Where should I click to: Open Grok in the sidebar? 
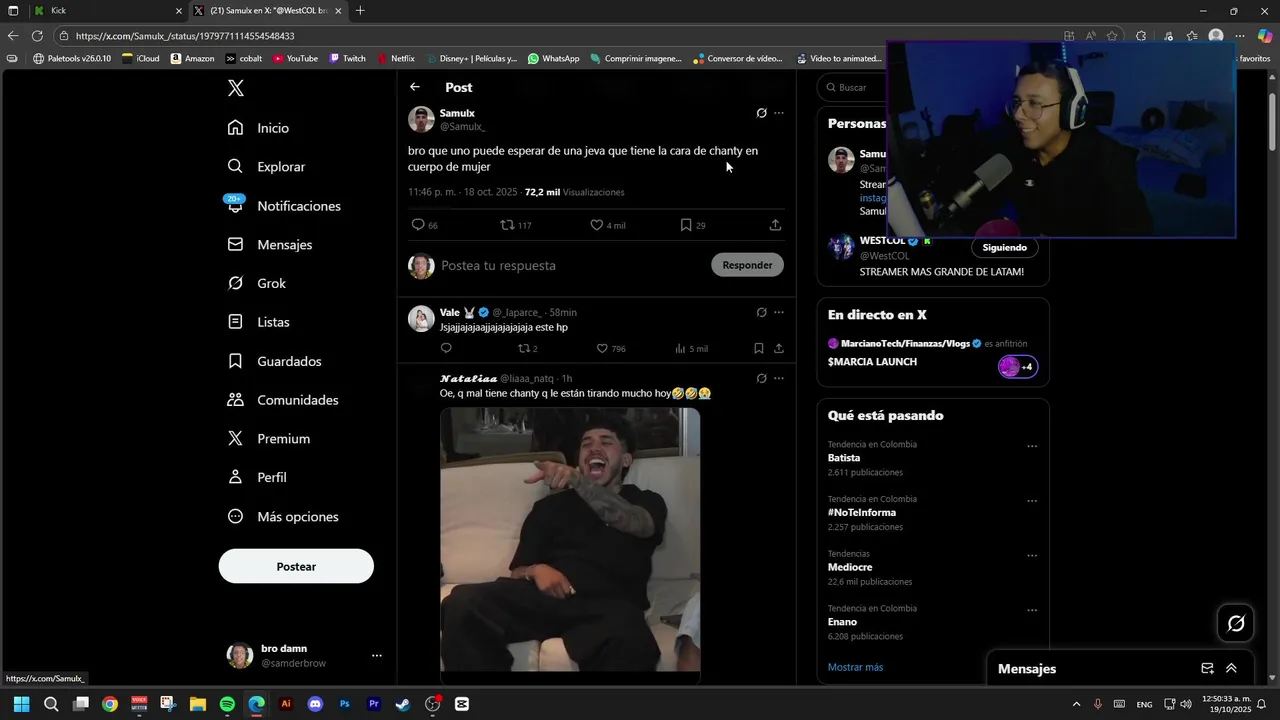tap(257, 284)
